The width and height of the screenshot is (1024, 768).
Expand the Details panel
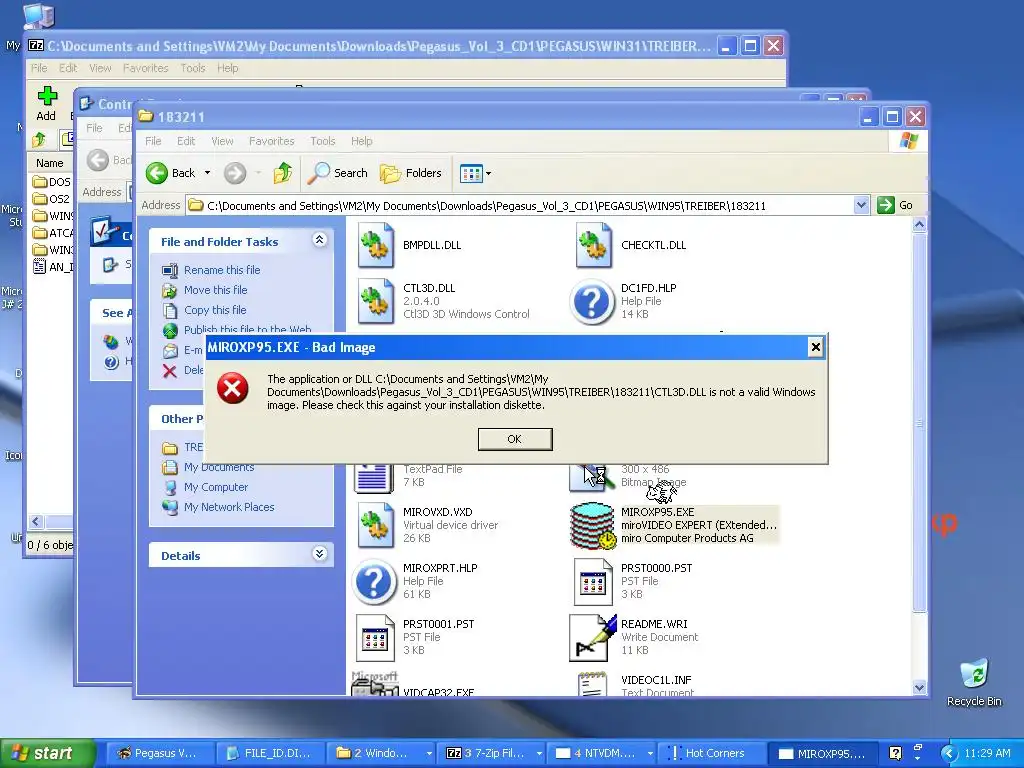tap(319, 554)
